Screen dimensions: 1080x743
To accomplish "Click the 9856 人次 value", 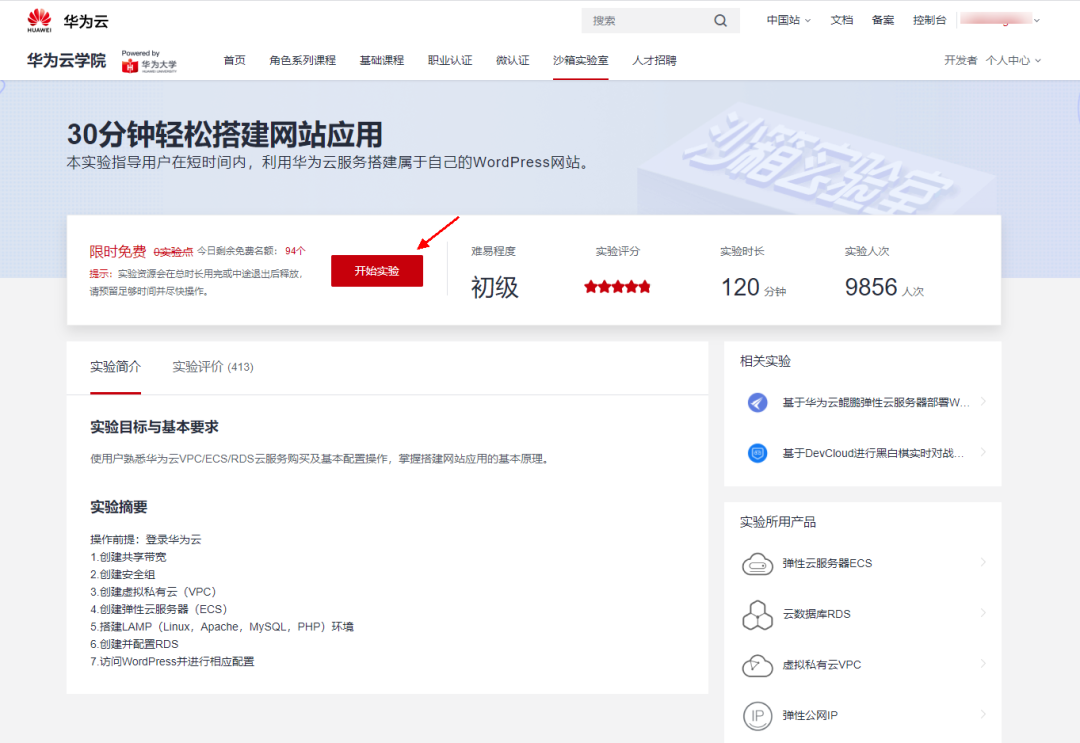I will tap(884, 287).
